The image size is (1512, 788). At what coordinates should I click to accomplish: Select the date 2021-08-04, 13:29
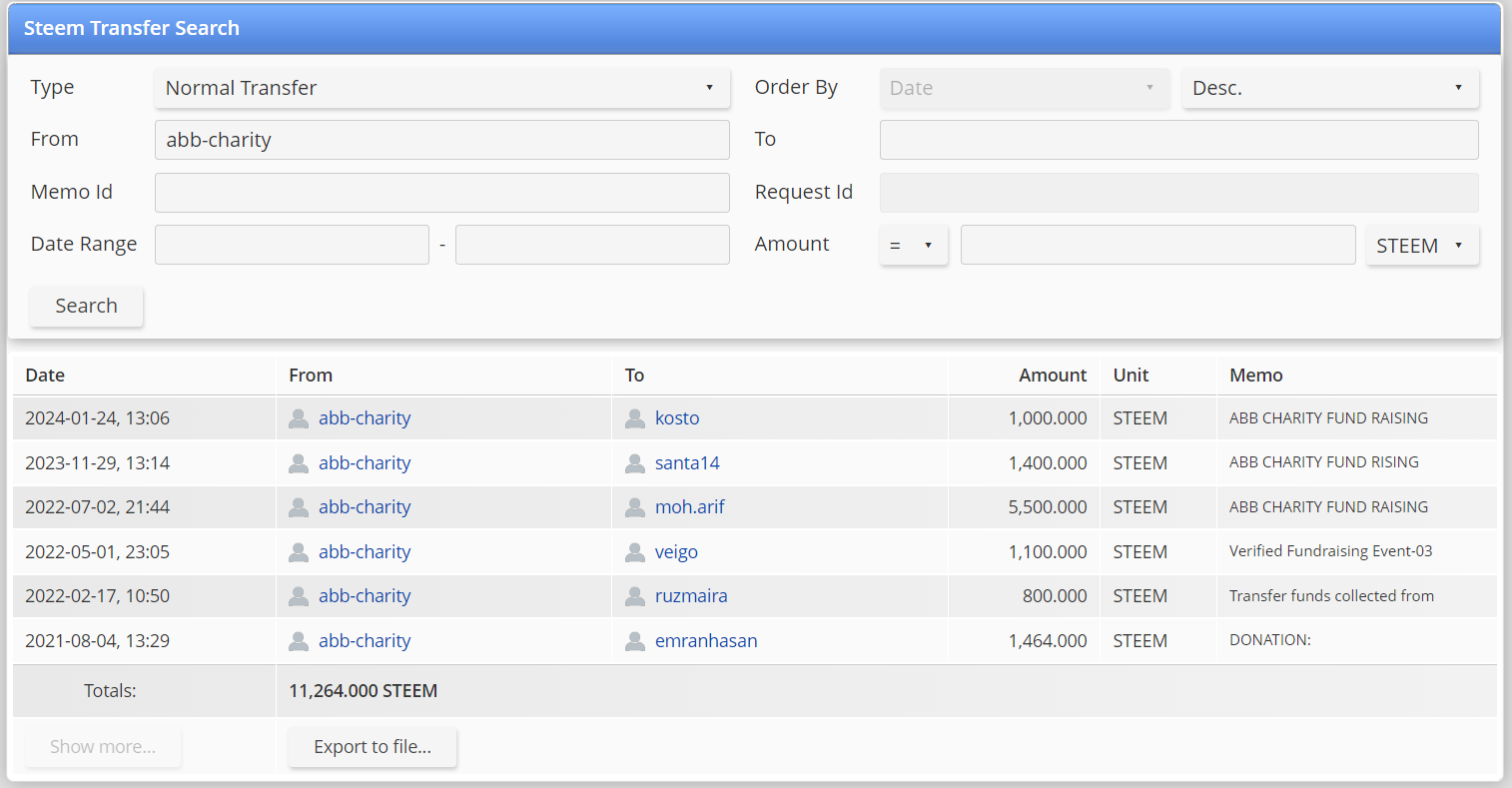click(x=98, y=641)
